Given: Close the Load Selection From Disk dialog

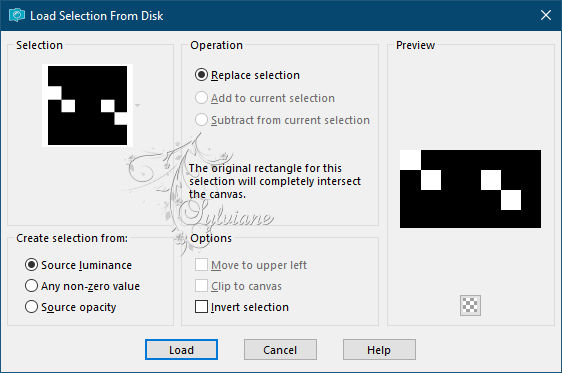Looking at the screenshot, I should [x=546, y=15].
